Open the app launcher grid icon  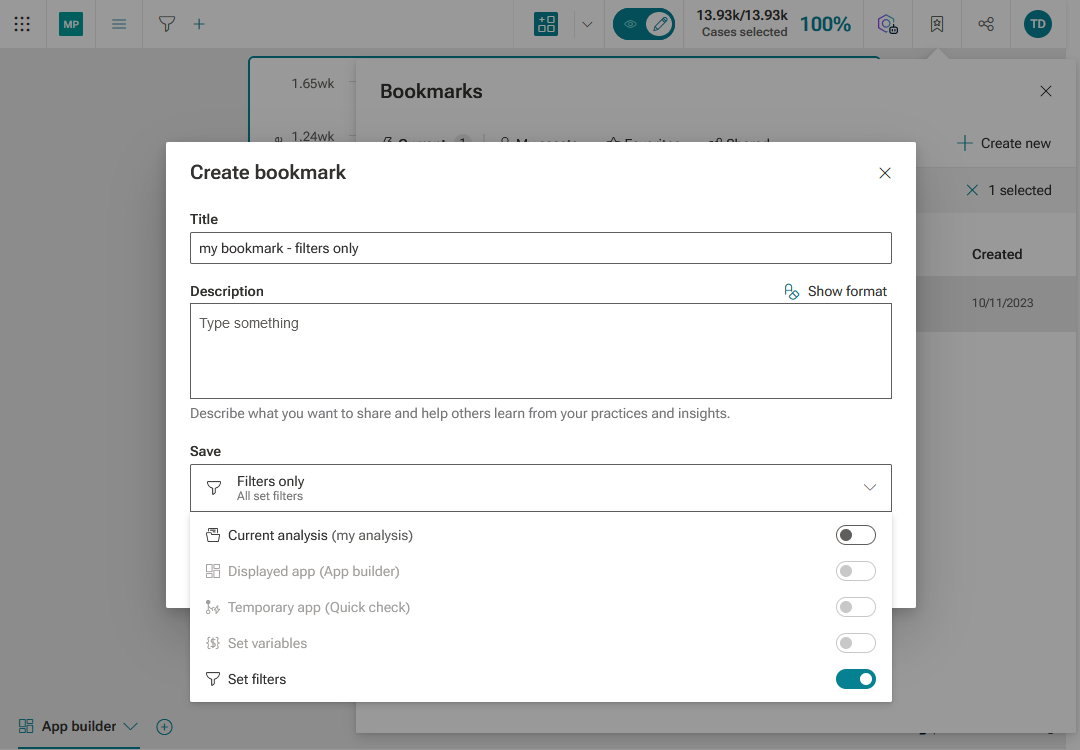22,24
